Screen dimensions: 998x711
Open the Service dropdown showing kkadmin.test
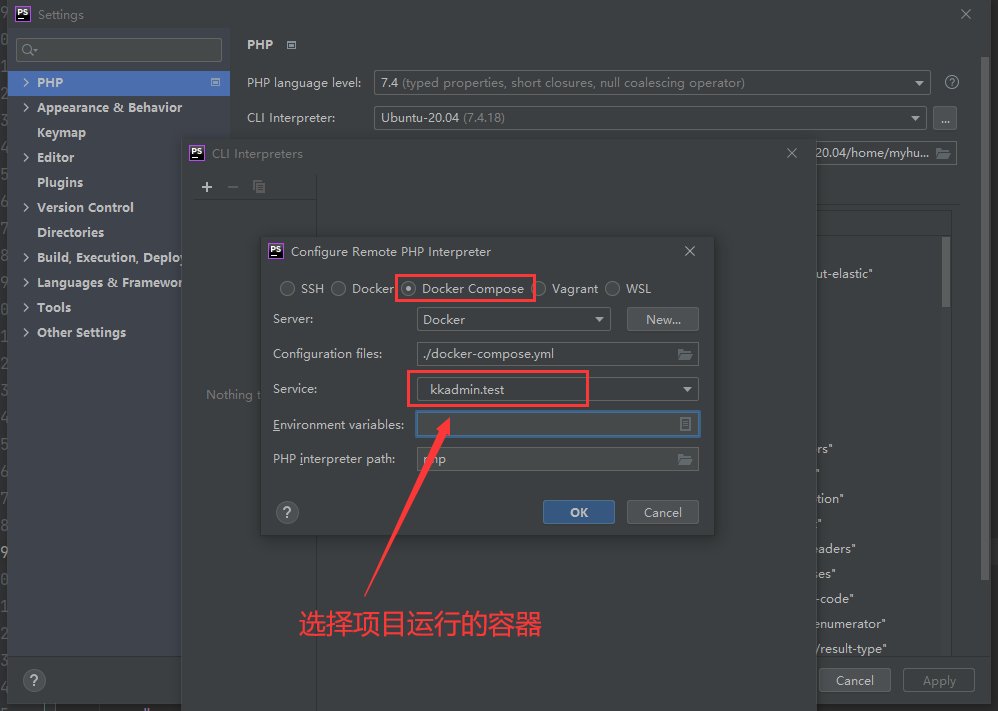coord(686,389)
